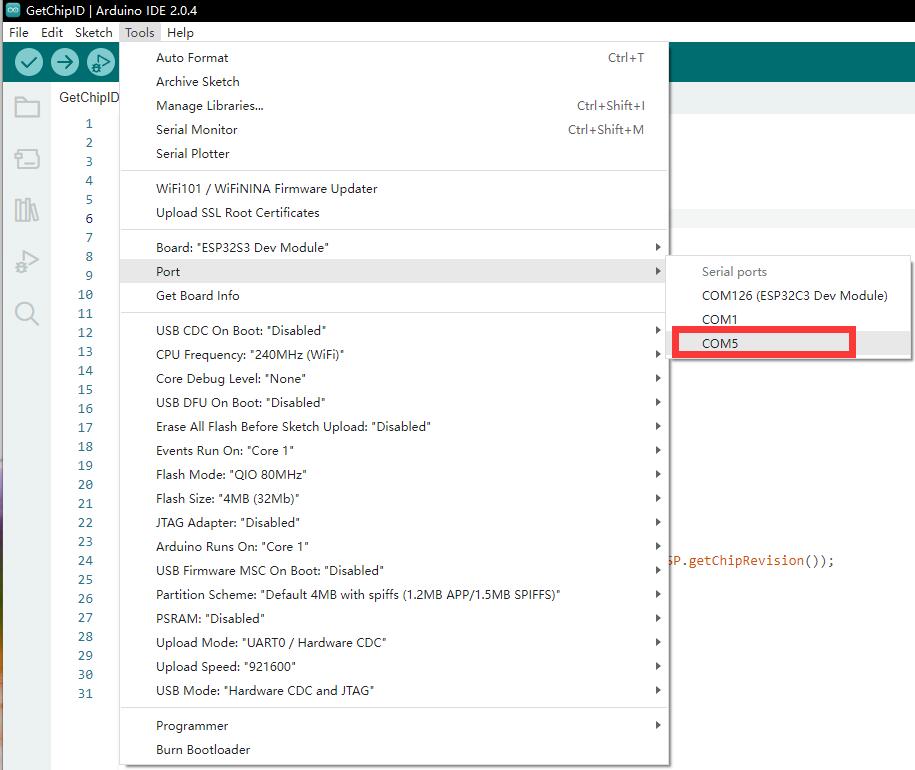The height and width of the screenshot is (770, 915).
Task: Open the Sketchbook folder sidebar icon
Action: [27, 108]
